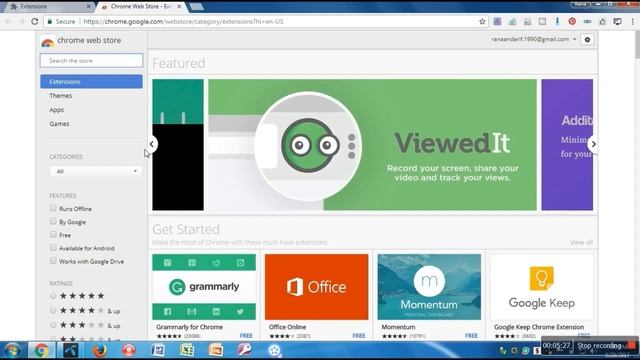Viewport: 640px width, 360px height.
Task: Select three stars & up rating
Action: (x=53, y=325)
